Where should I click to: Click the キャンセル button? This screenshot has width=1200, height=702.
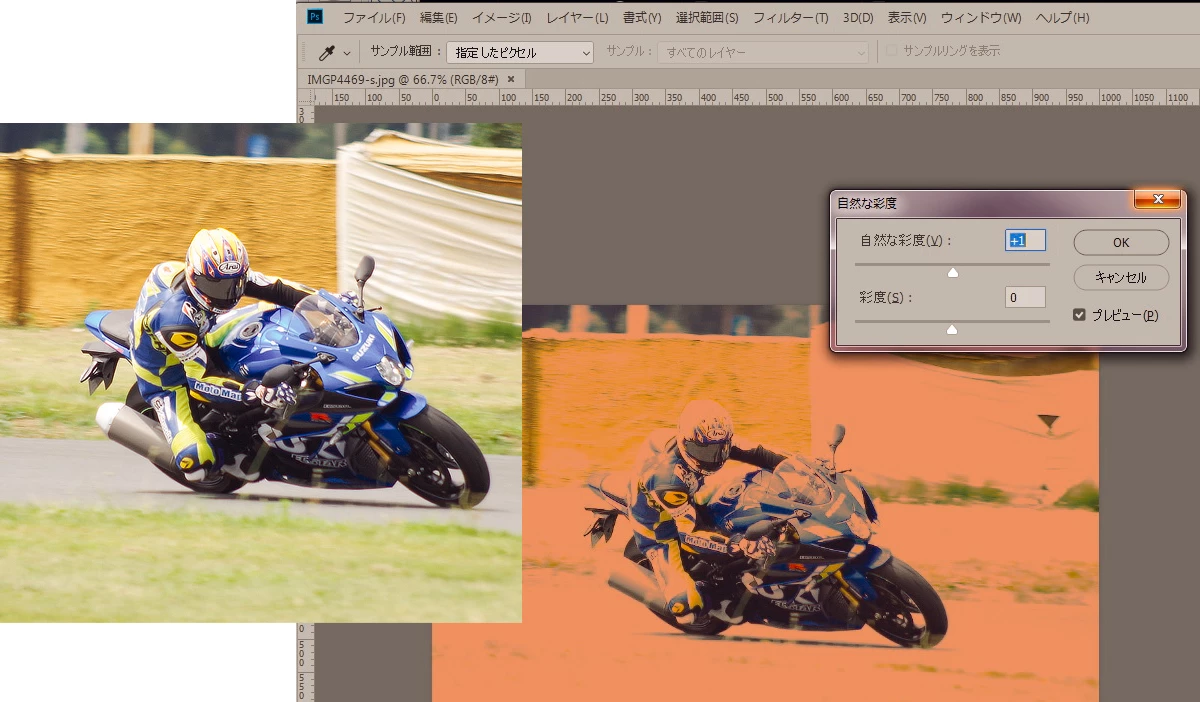[x=1121, y=277]
